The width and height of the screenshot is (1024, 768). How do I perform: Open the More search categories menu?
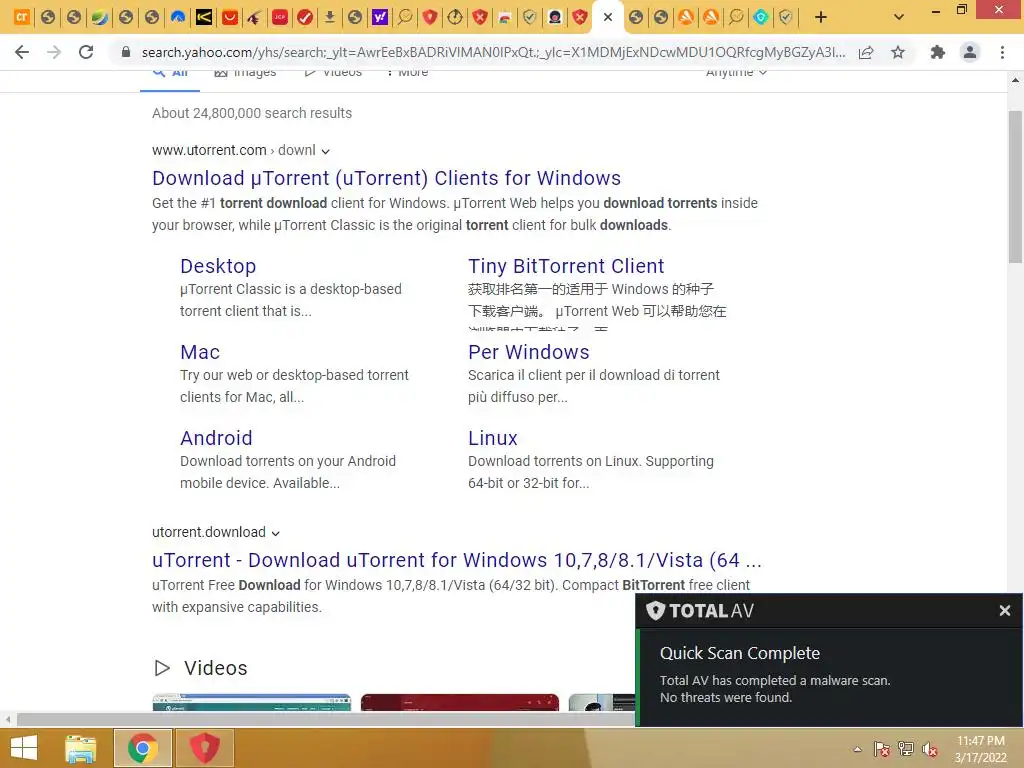coord(408,73)
